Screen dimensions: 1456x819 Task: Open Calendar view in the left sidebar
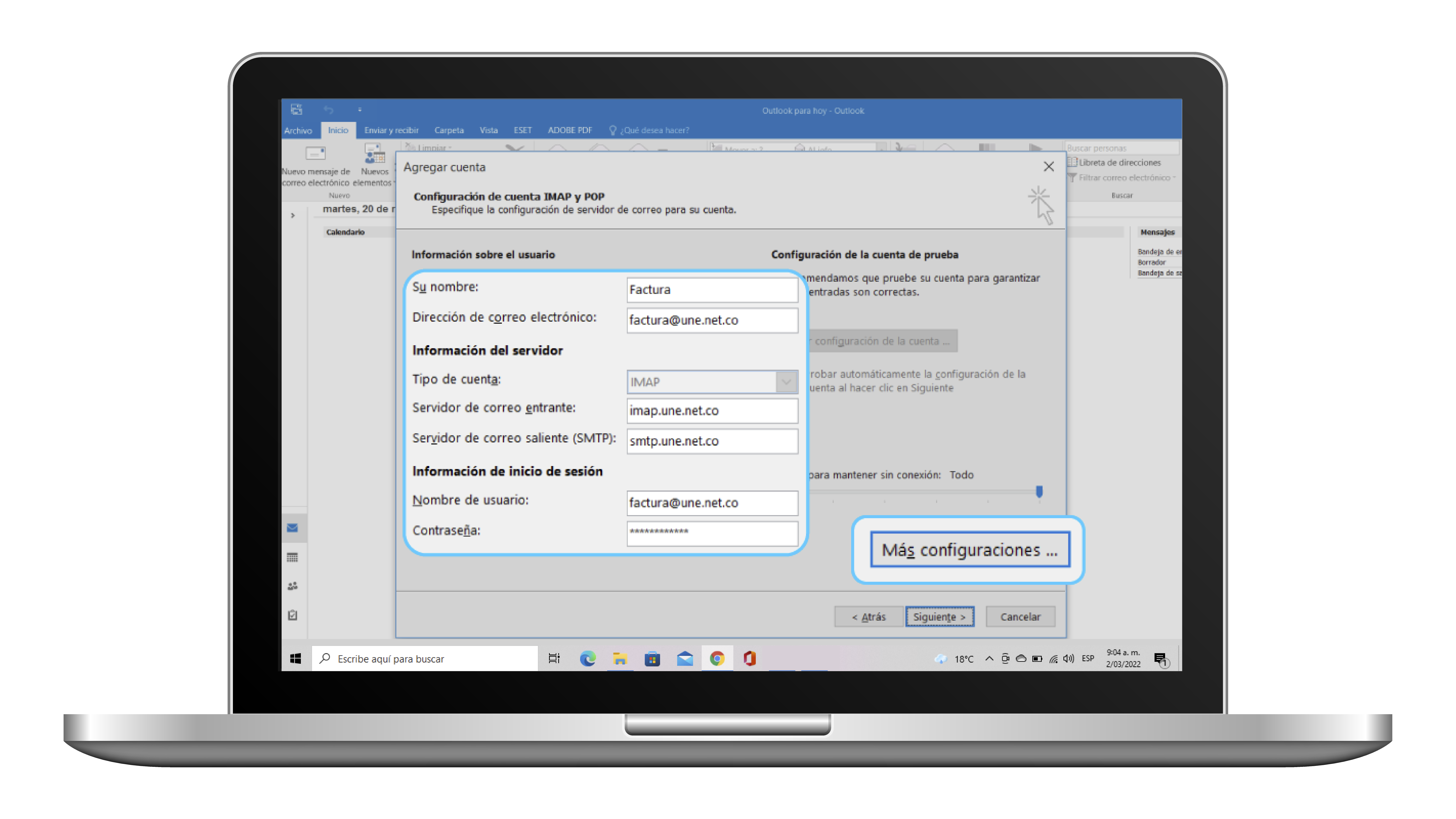pyautogui.click(x=292, y=557)
